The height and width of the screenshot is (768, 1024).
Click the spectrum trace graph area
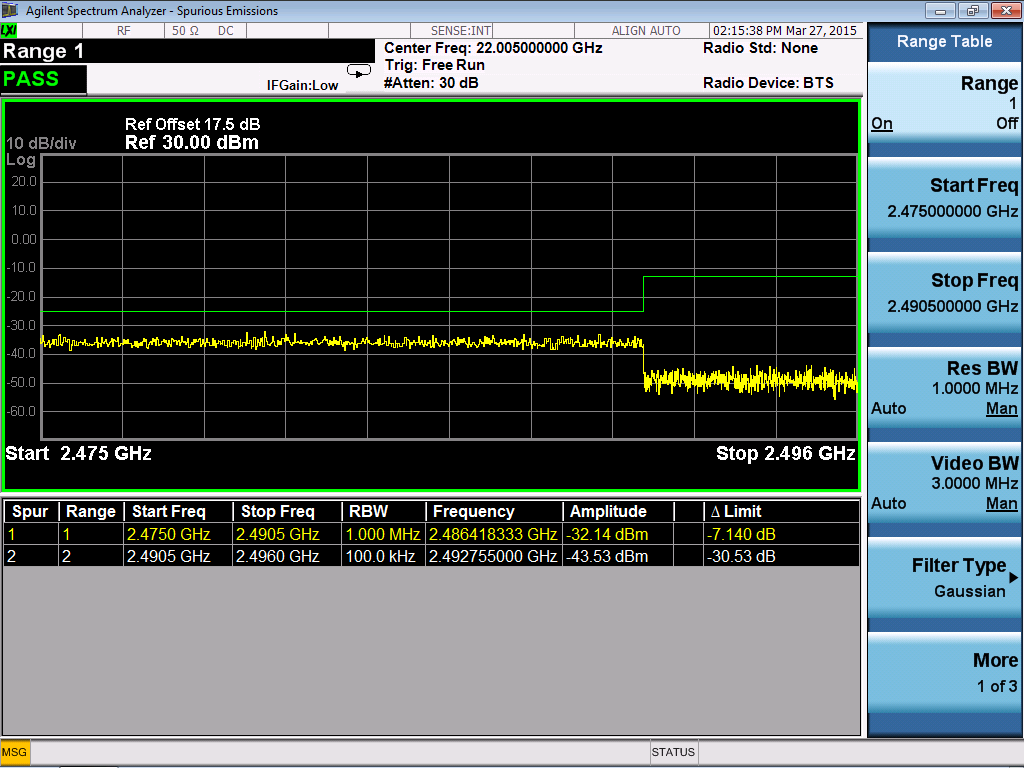(449, 296)
